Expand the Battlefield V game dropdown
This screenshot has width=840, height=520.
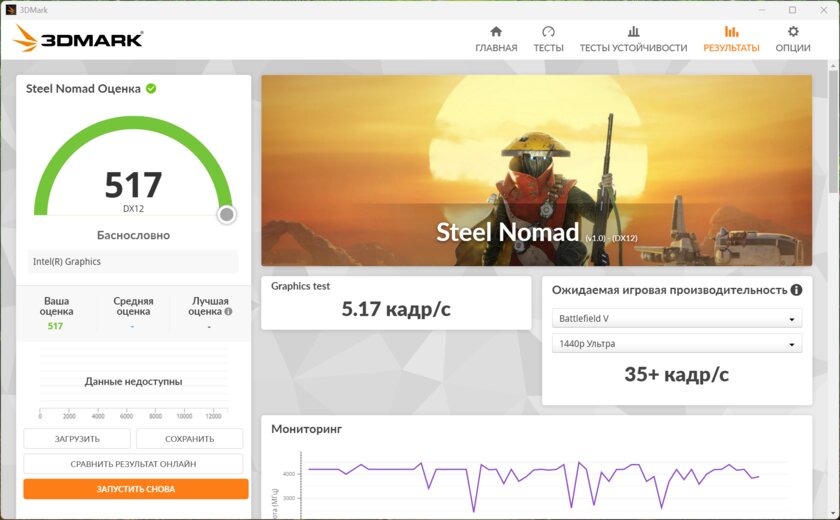[x=677, y=318]
